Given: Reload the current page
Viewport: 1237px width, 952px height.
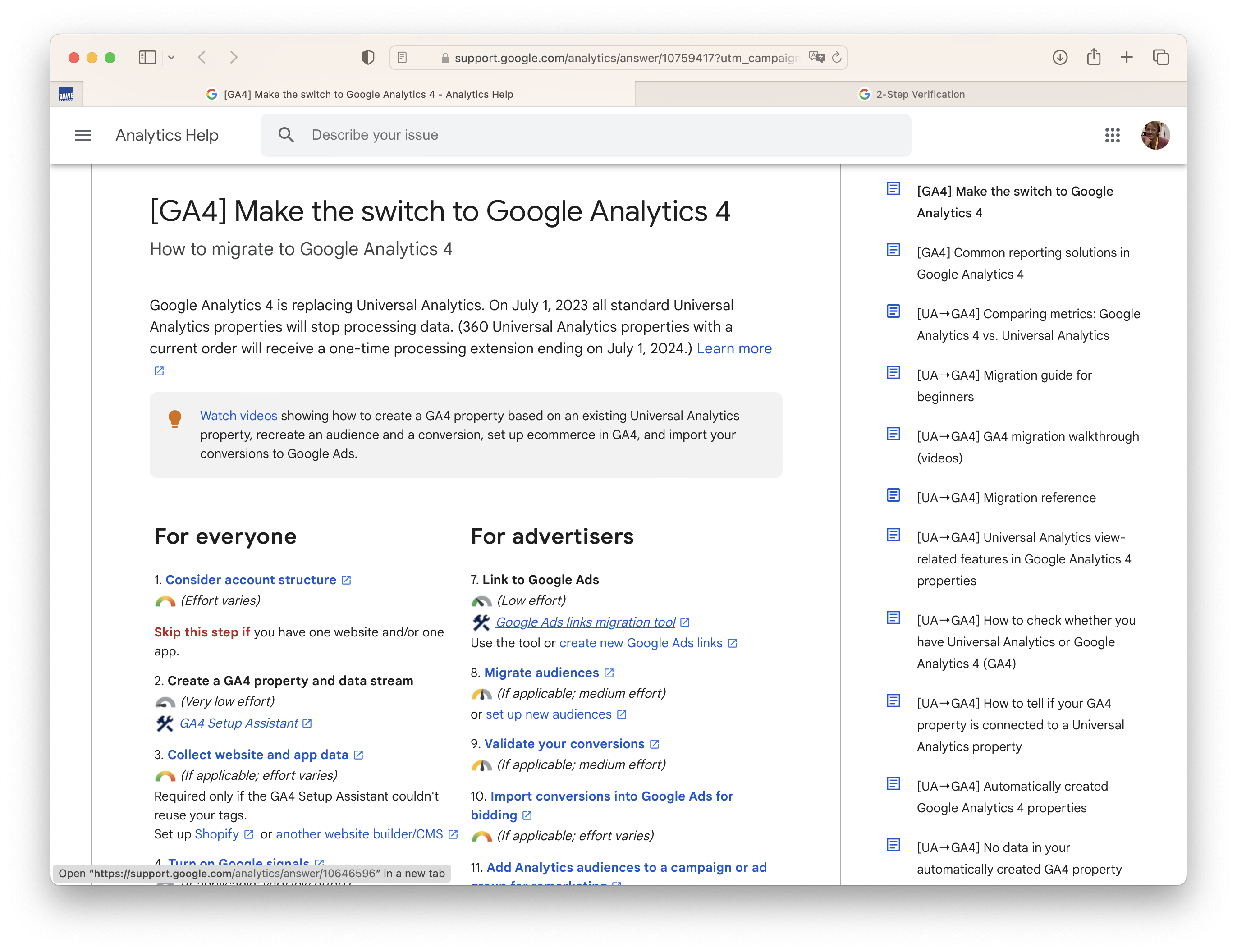Looking at the screenshot, I should pyautogui.click(x=837, y=58).
